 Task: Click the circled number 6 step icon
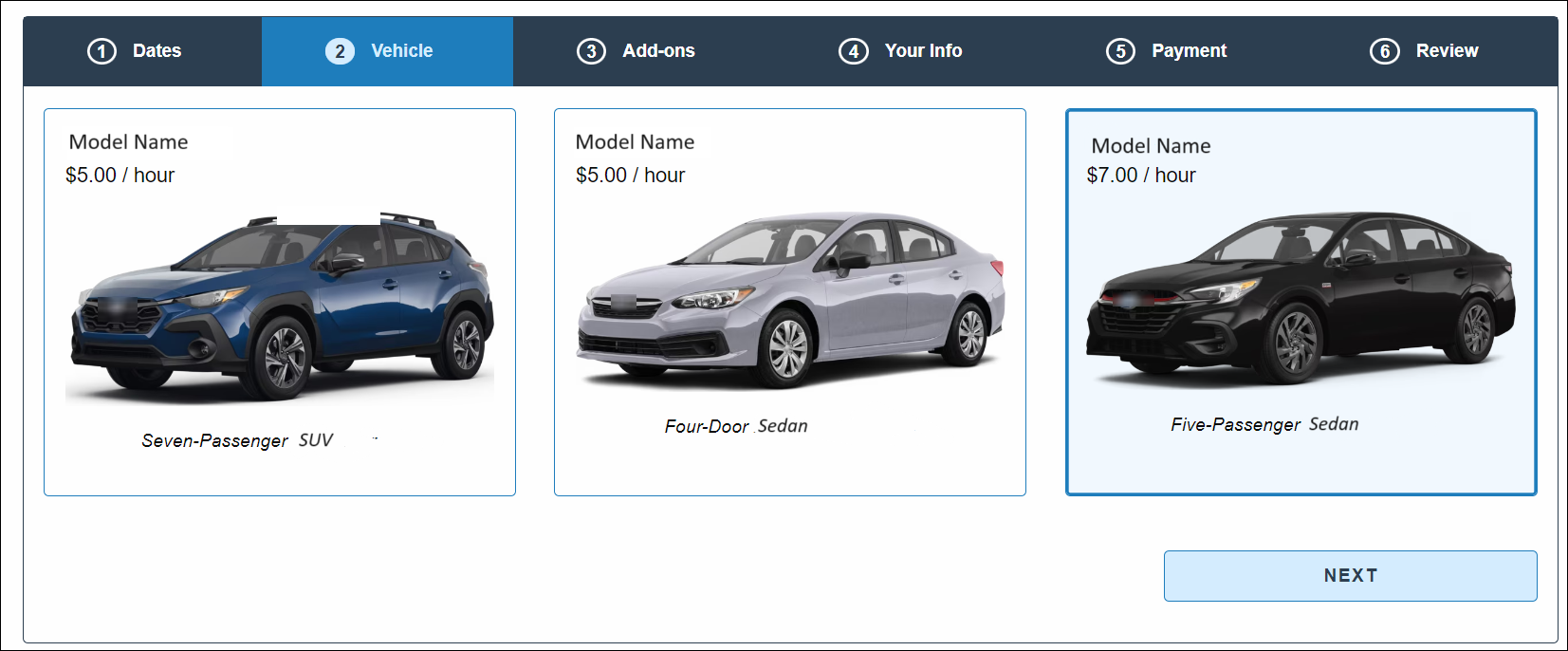tap(1384, 51)
